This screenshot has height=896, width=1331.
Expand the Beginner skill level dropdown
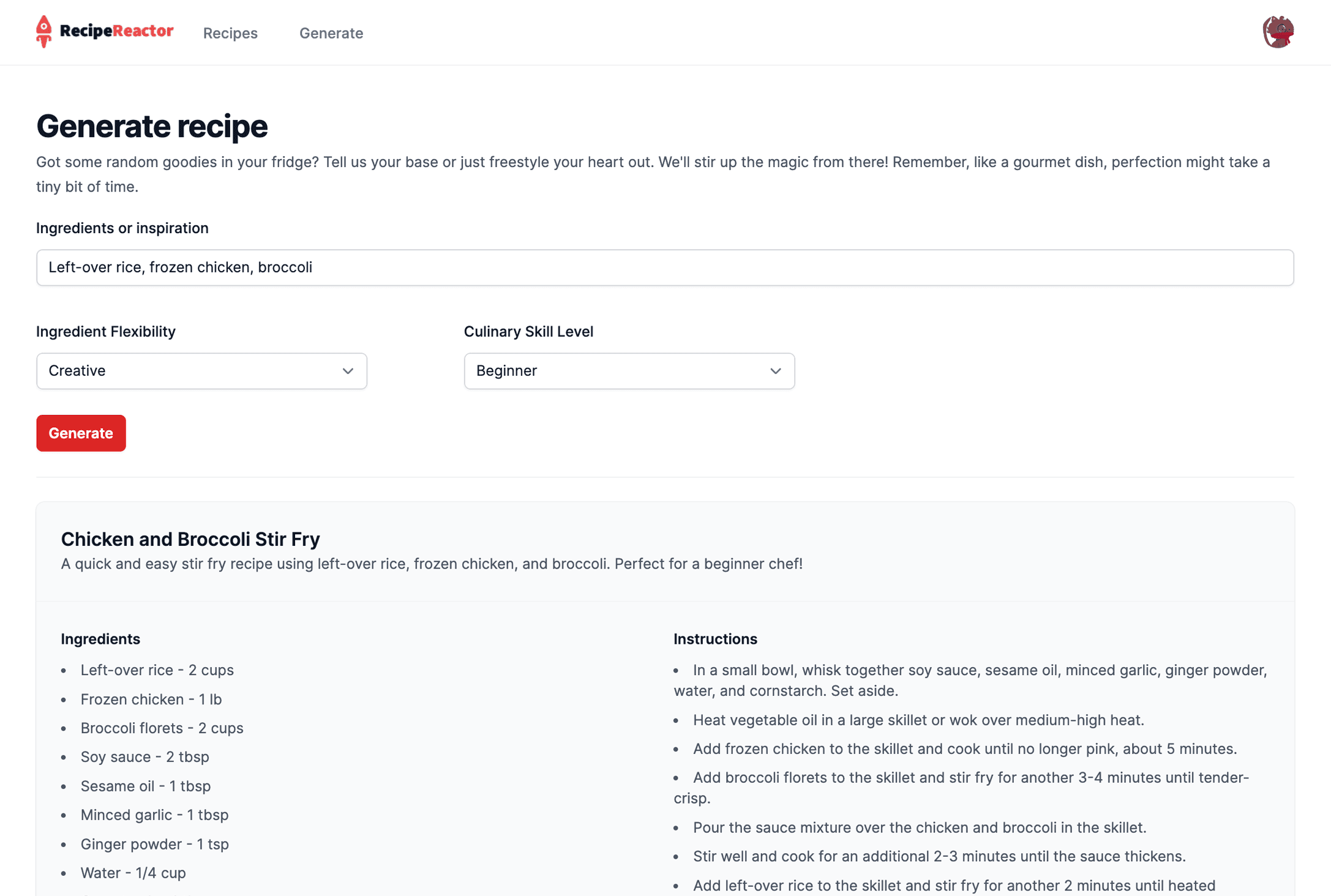click(x=629, y=371)
